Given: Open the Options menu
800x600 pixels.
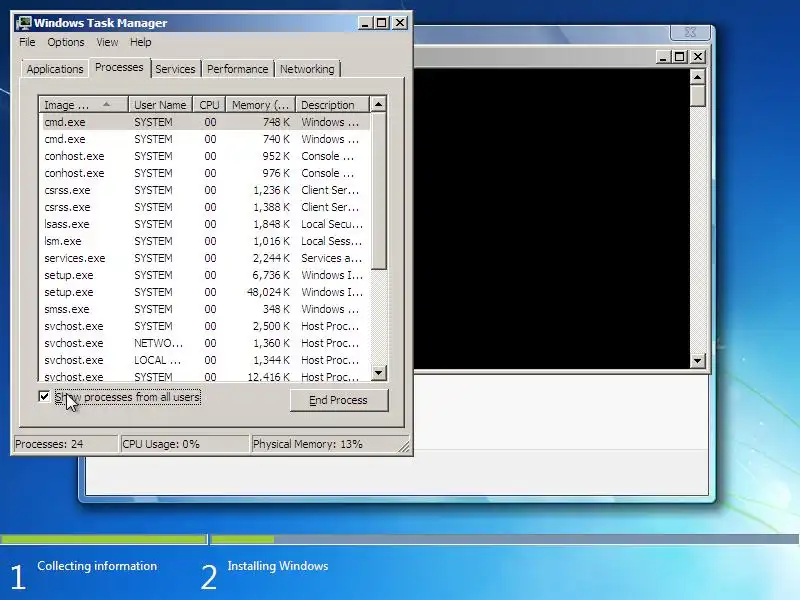Looking at the screenshot, I should (x=66, y=42).
